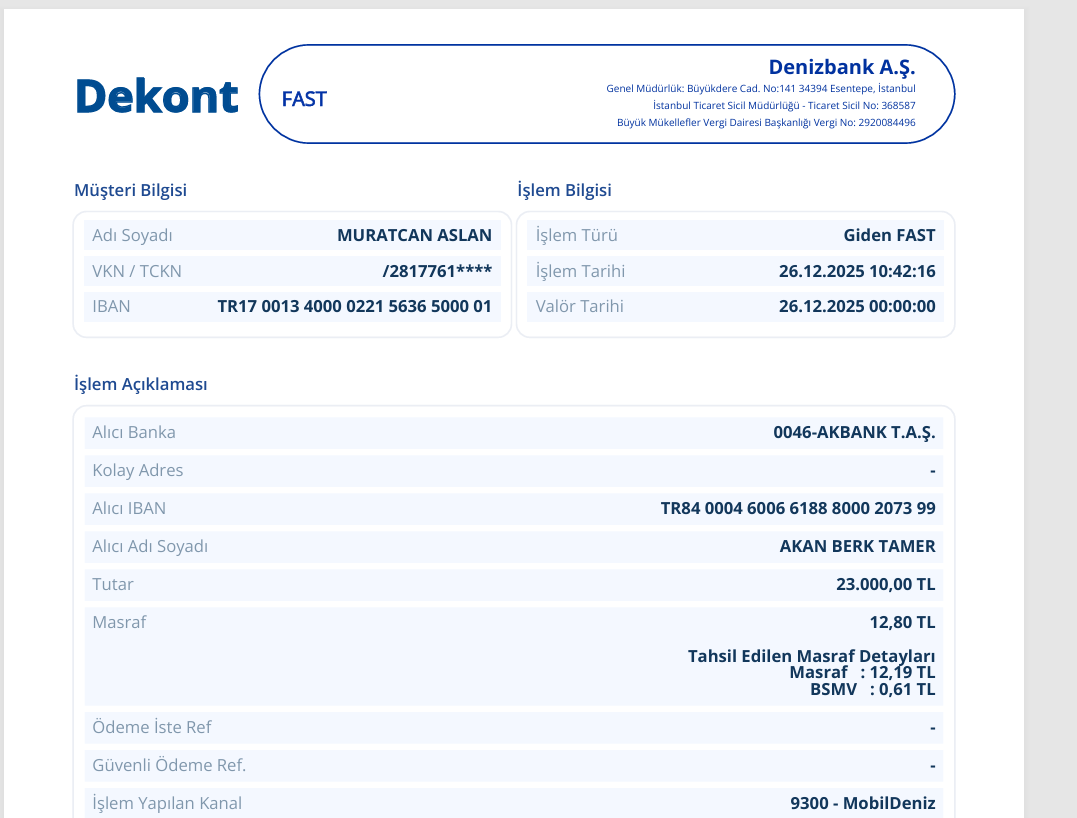1077x818 pixels.
Task: Select the FAST label in header
Action: pyautogui.click(x=304, y=99)
